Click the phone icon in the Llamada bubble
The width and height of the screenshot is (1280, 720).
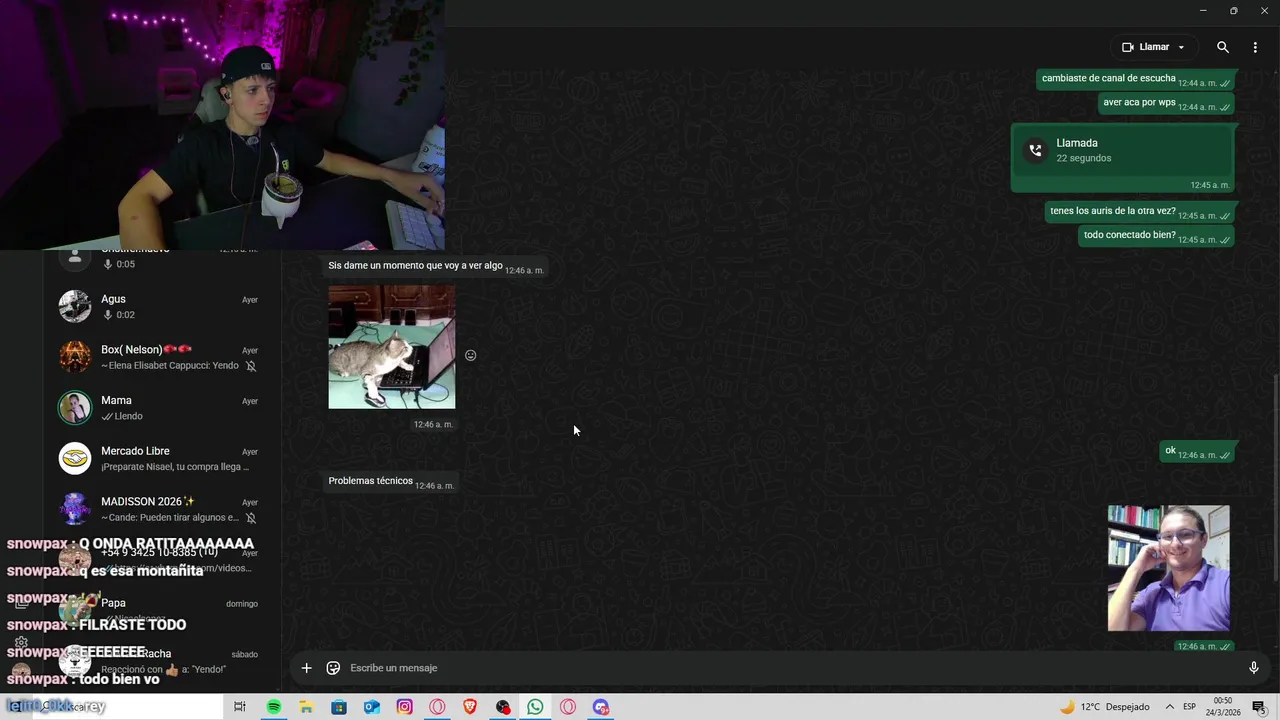pyautogui.click(x=1035, y=151)
